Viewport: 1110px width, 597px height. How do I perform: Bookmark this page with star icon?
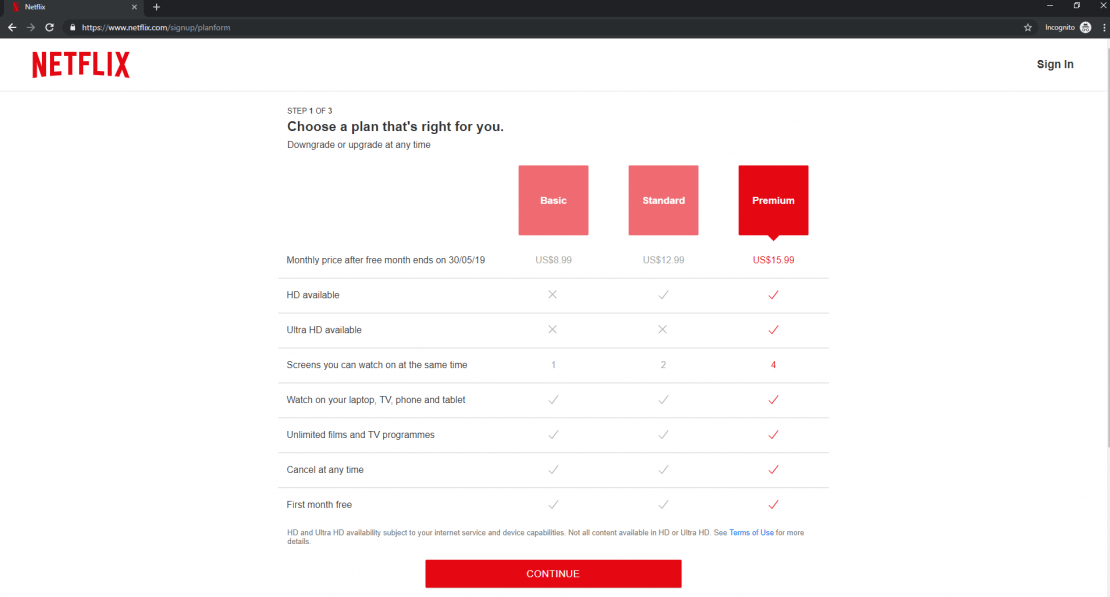[x=1027, y=27]
